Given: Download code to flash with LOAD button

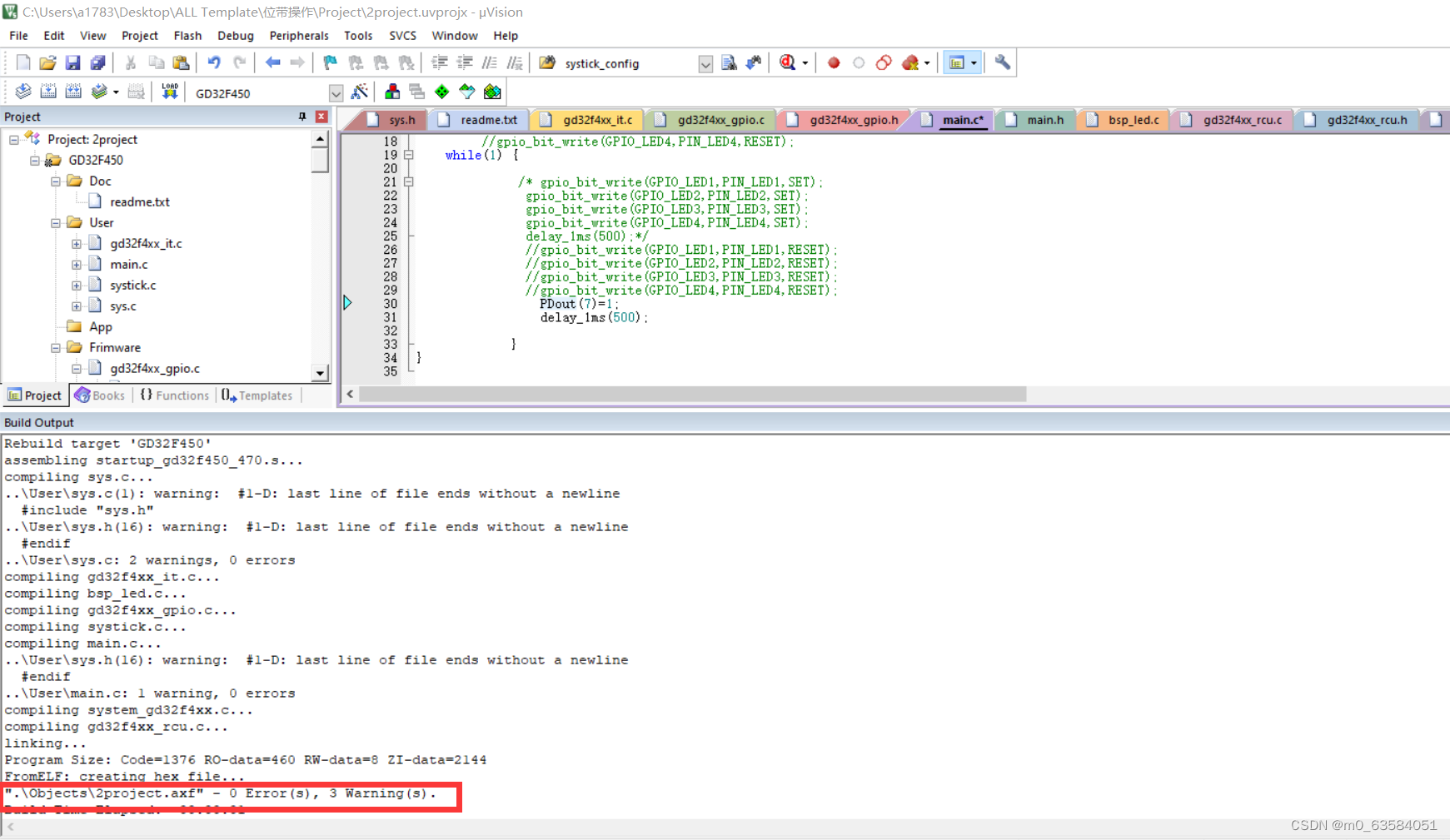Looking at the screenshot, I should tap(169, 92).
